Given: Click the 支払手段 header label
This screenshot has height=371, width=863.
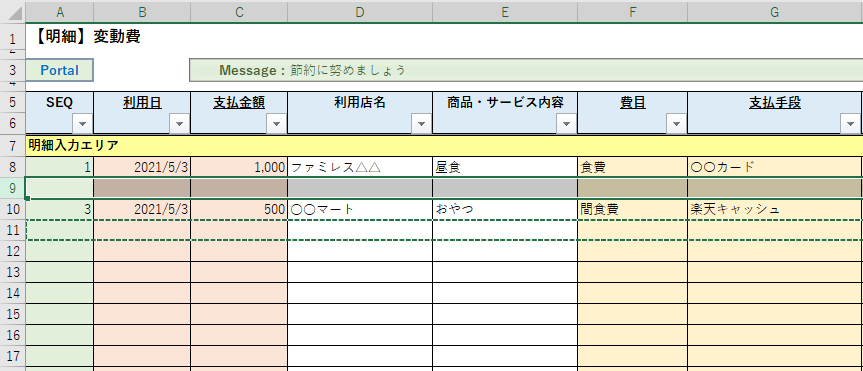Looking at the screenshot, I should click(774, 102).
